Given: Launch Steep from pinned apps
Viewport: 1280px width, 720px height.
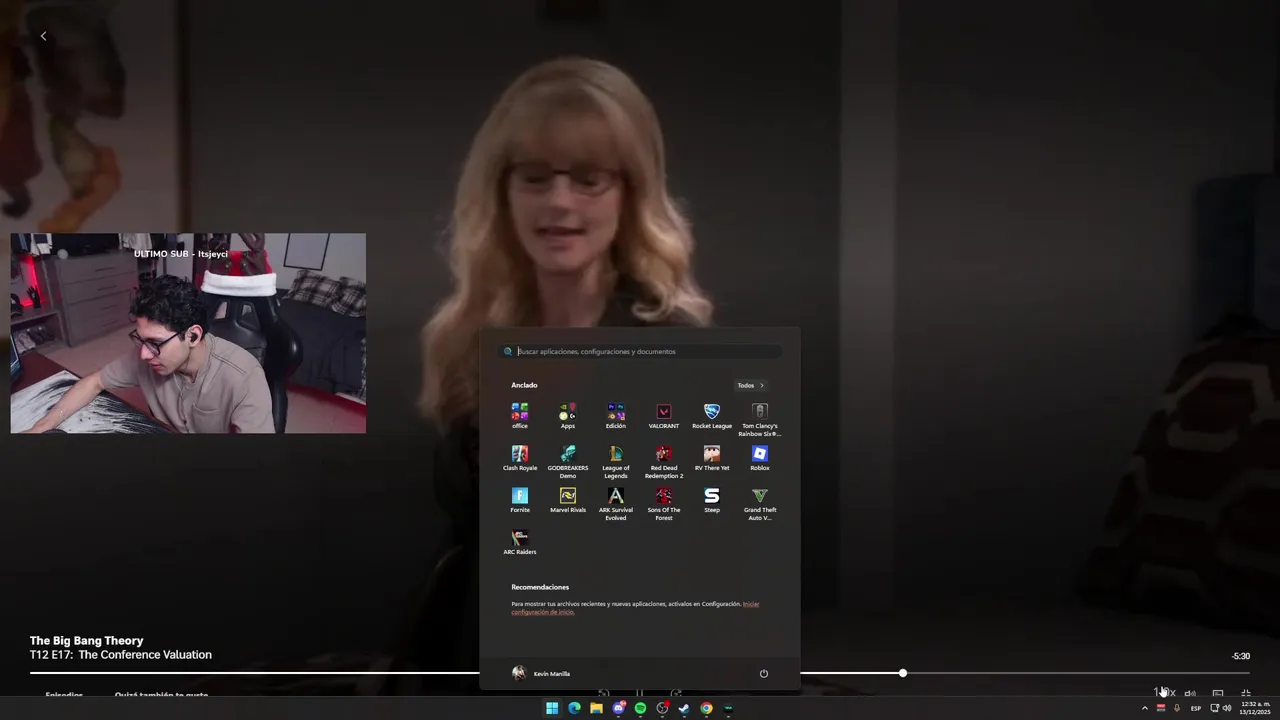Looking at the screenshot, I should 712,500.
